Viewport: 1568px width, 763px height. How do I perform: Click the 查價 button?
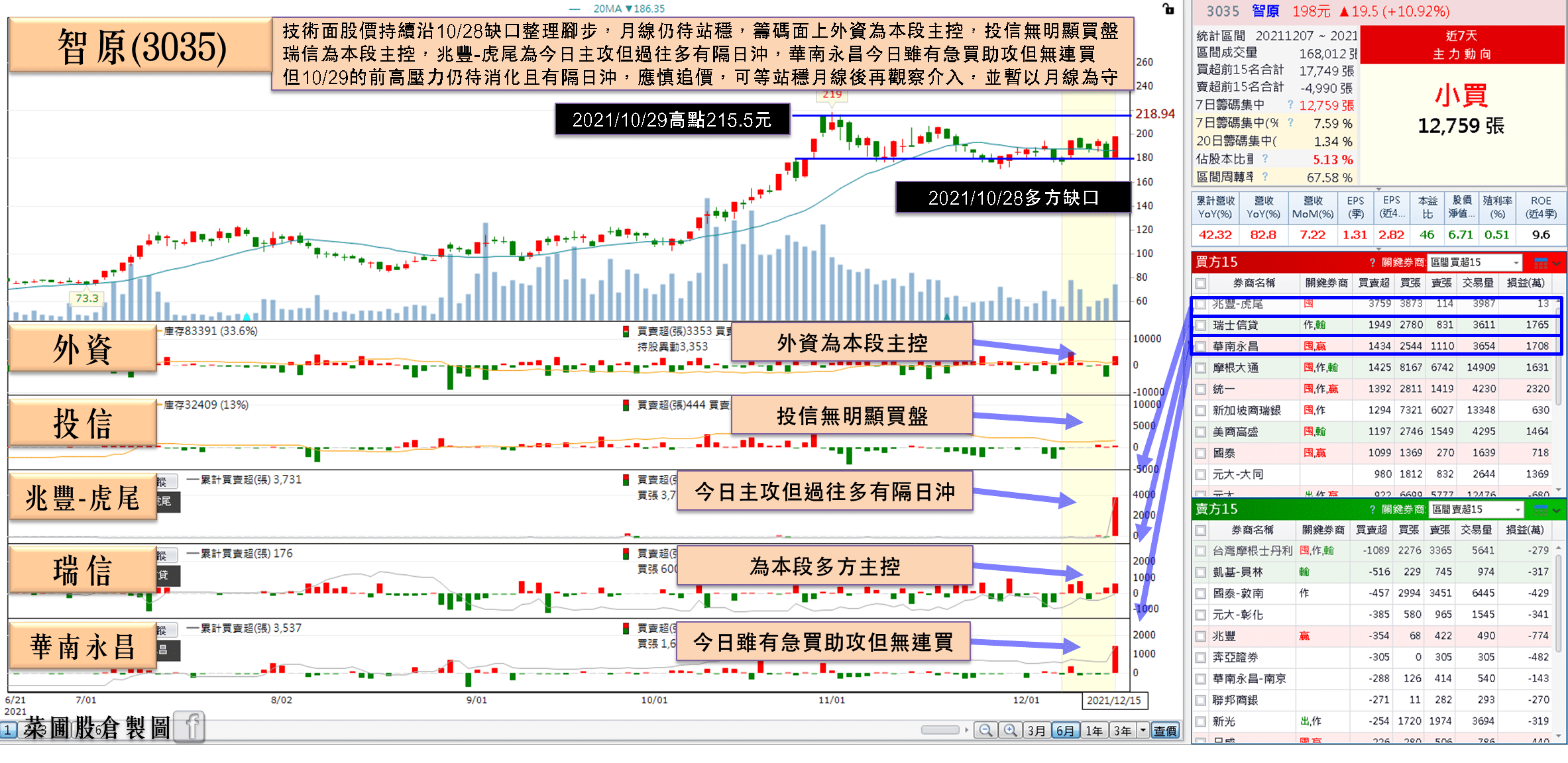[1165, 730]
